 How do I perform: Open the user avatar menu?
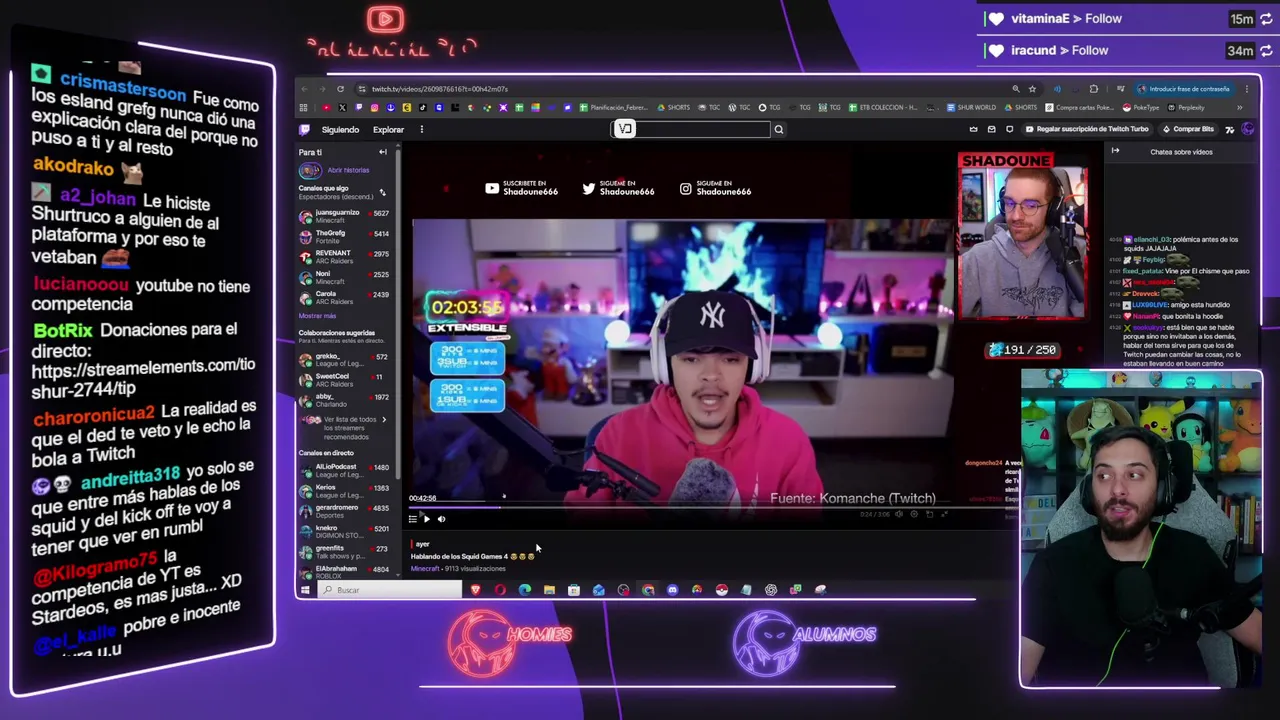coord(1247,129)
